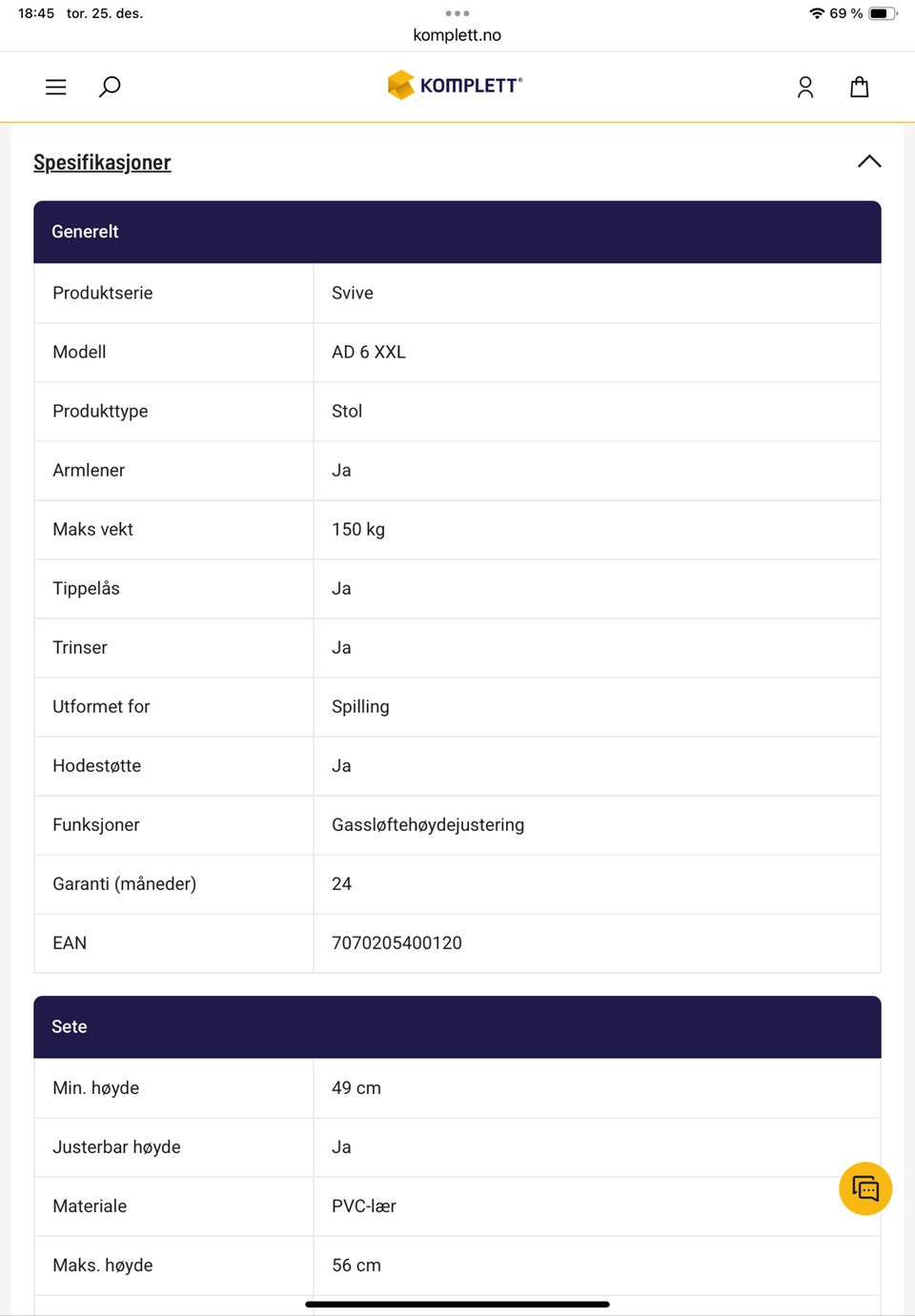
Task: Tap the EAN number 7070205400120
Action: 396,942
